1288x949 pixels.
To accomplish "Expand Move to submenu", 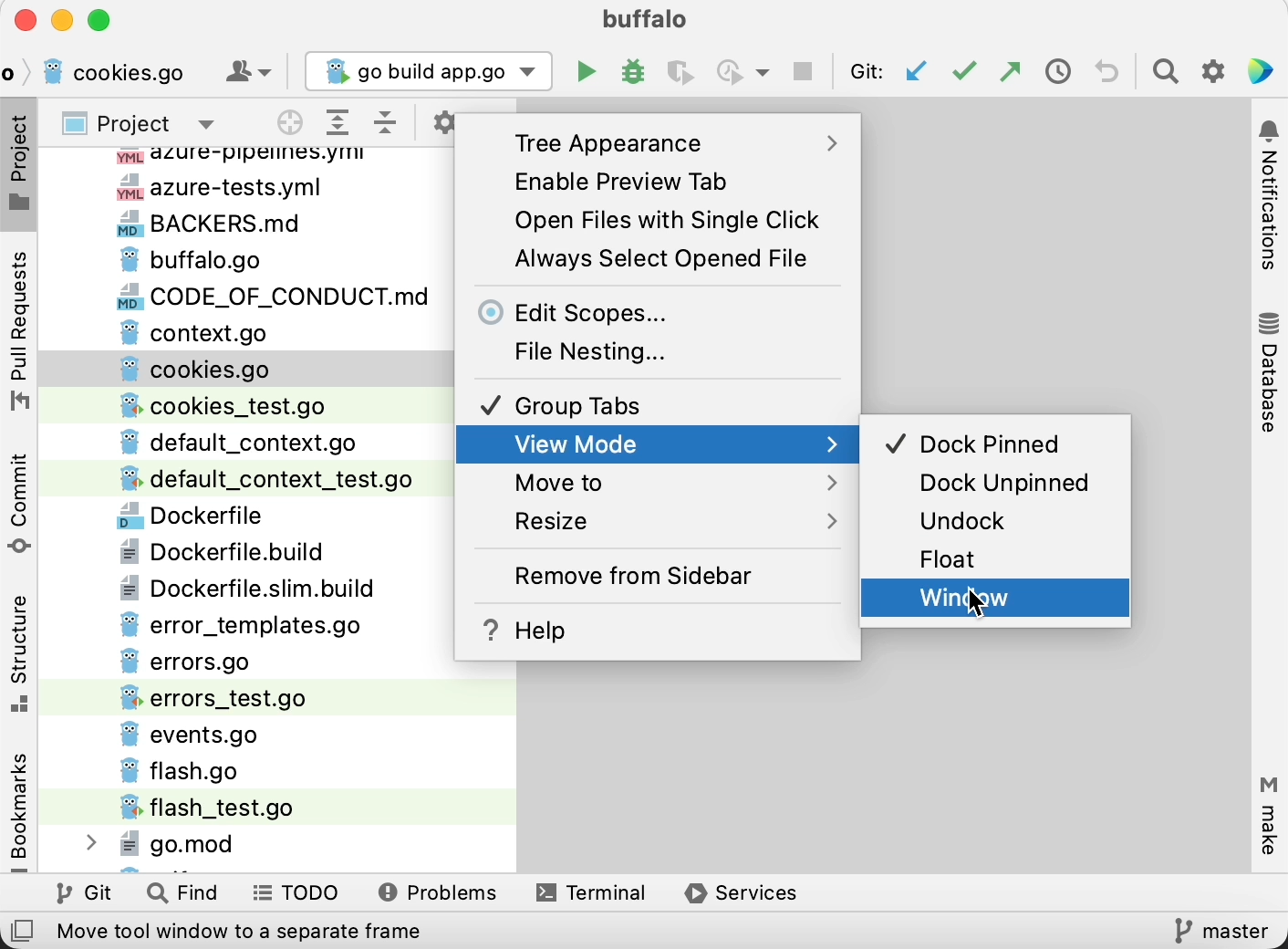I will coord(659,484).
